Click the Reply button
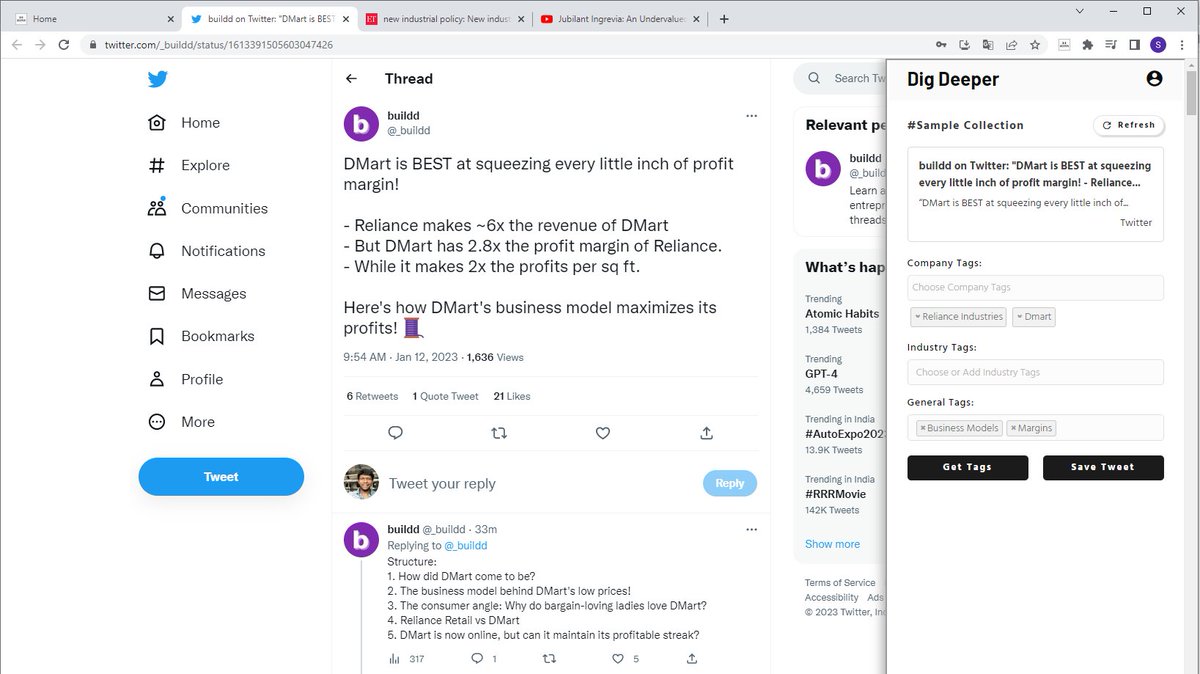Image resolution: width=1200 pixels, height=674 pixels. click(x=730, y=483)
